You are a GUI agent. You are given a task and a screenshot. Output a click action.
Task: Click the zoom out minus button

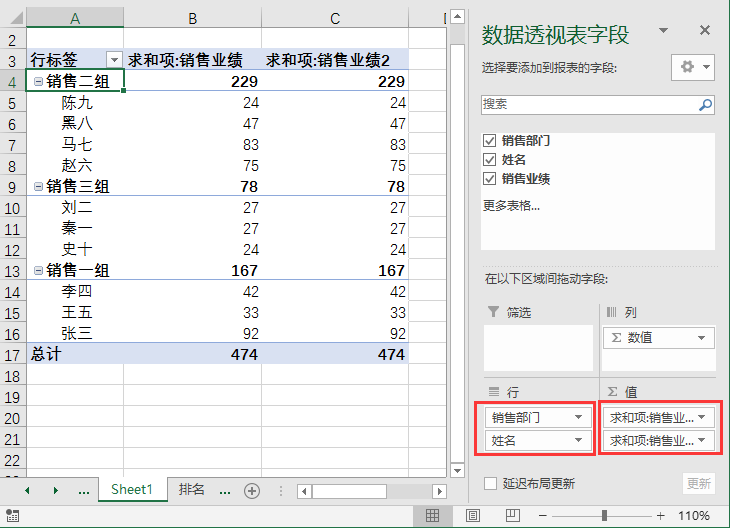click(x=542, y=515)
